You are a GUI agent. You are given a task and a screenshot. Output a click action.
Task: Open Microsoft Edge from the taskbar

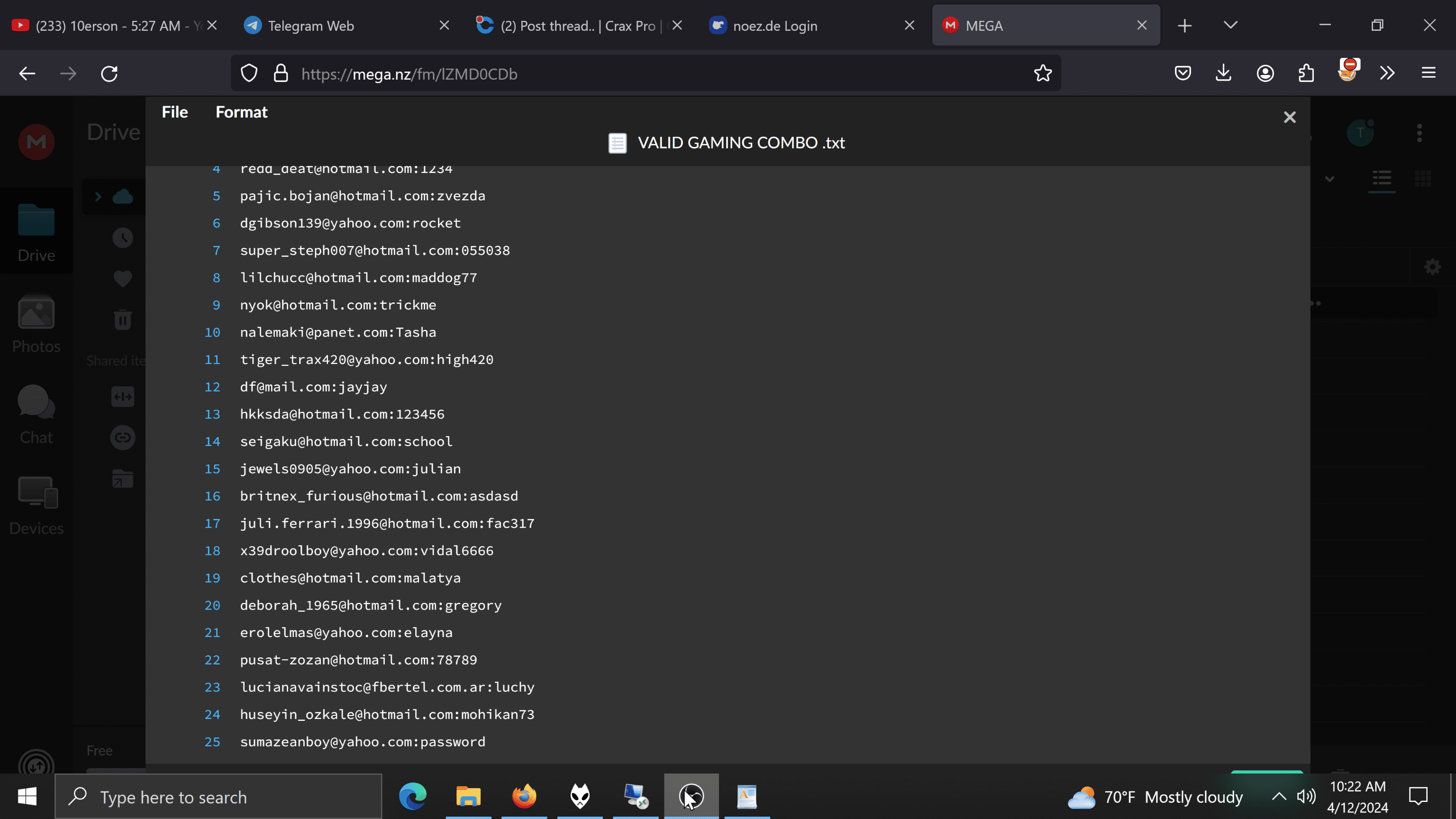(413, 797)
